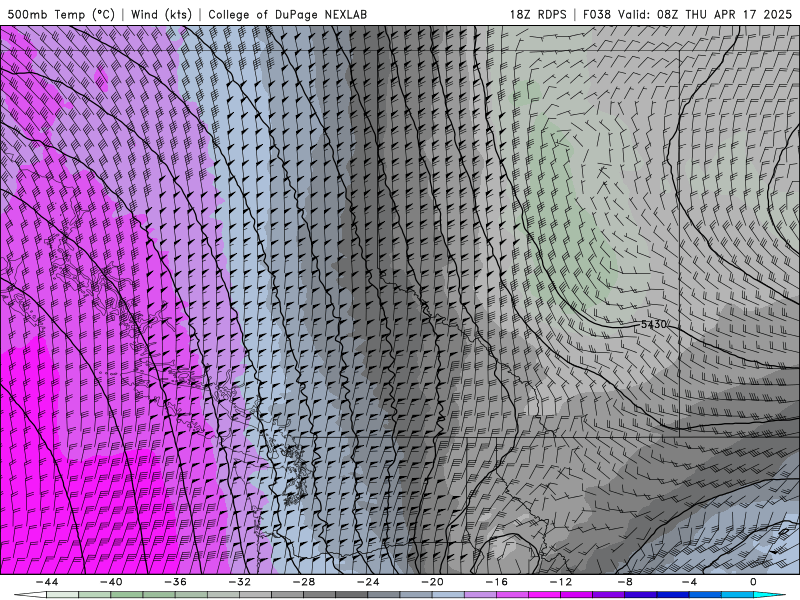
Task: Click the '-40' colorbar tick label
Action: point(111,582)
